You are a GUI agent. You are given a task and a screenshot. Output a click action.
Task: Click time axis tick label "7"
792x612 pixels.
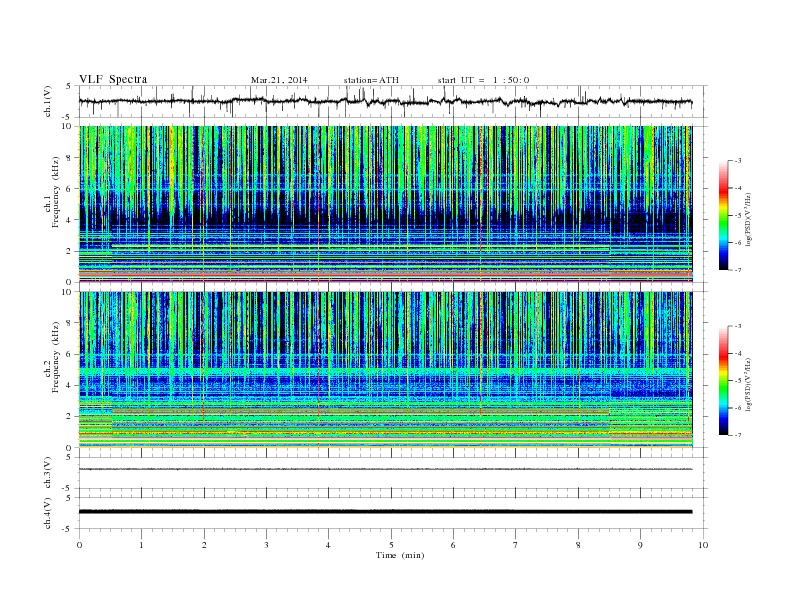click(x=516, y=545)
